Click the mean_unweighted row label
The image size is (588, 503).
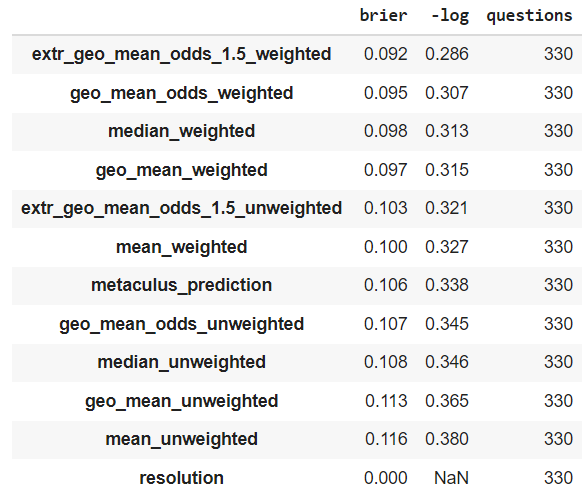pos(182,439)
